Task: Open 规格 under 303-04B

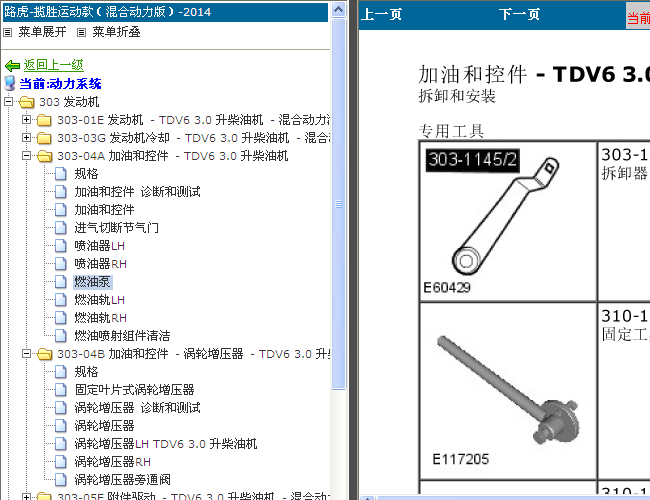Action: (86, 371)
